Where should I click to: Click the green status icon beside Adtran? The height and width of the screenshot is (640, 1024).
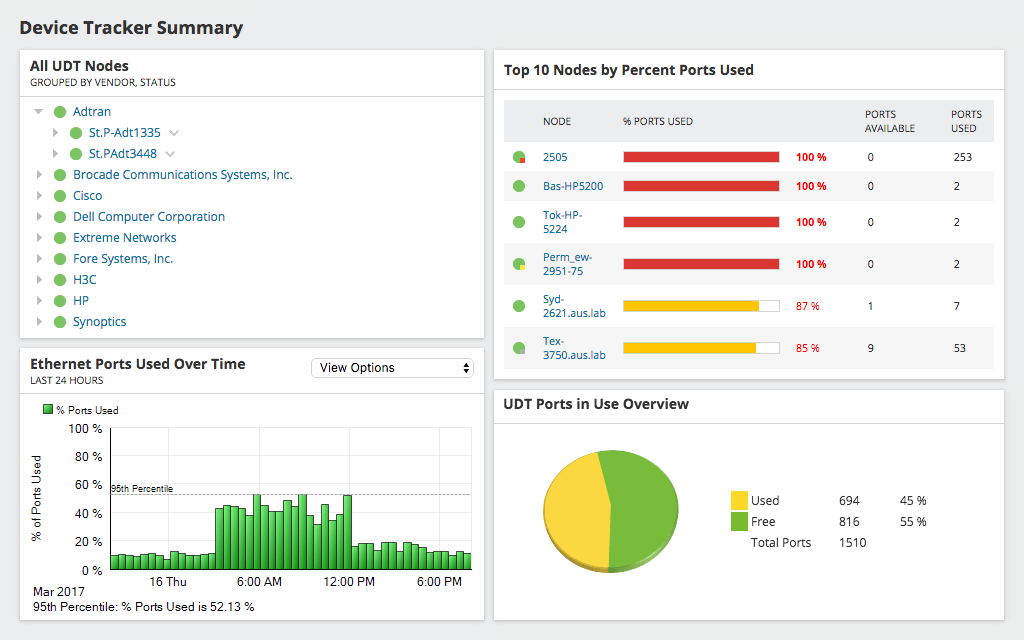pos(60,111)
